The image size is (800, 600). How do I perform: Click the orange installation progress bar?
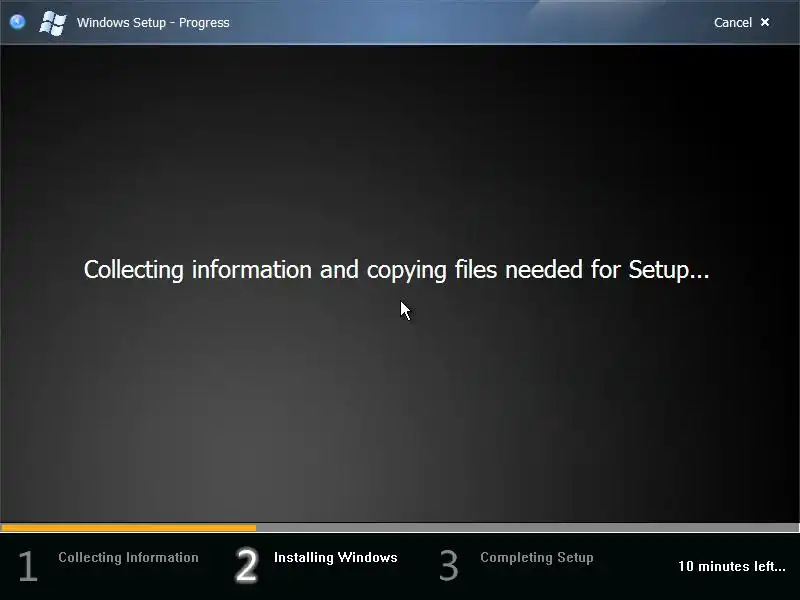129,528
